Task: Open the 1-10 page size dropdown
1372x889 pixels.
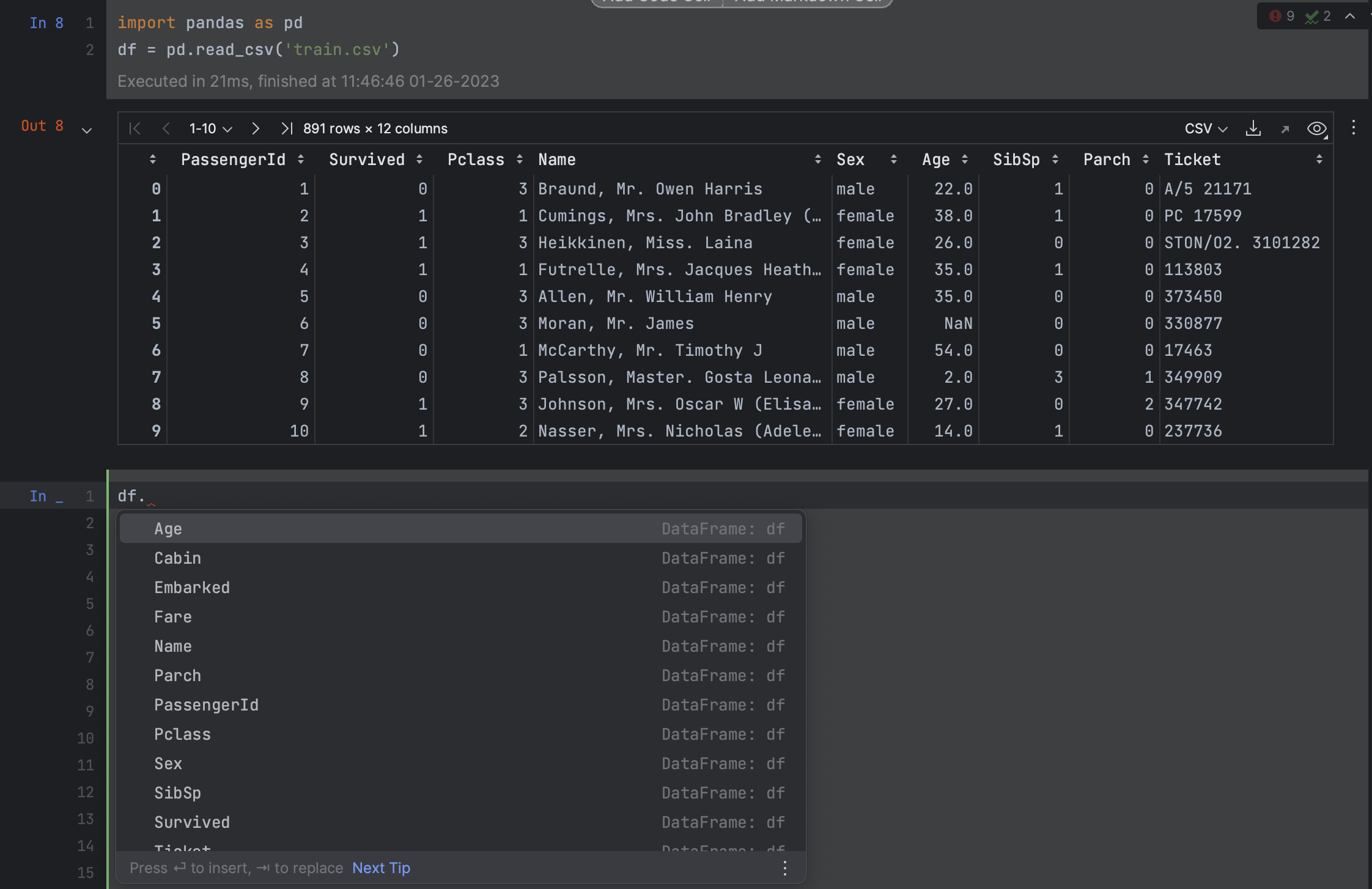Action: click(210, 128)
